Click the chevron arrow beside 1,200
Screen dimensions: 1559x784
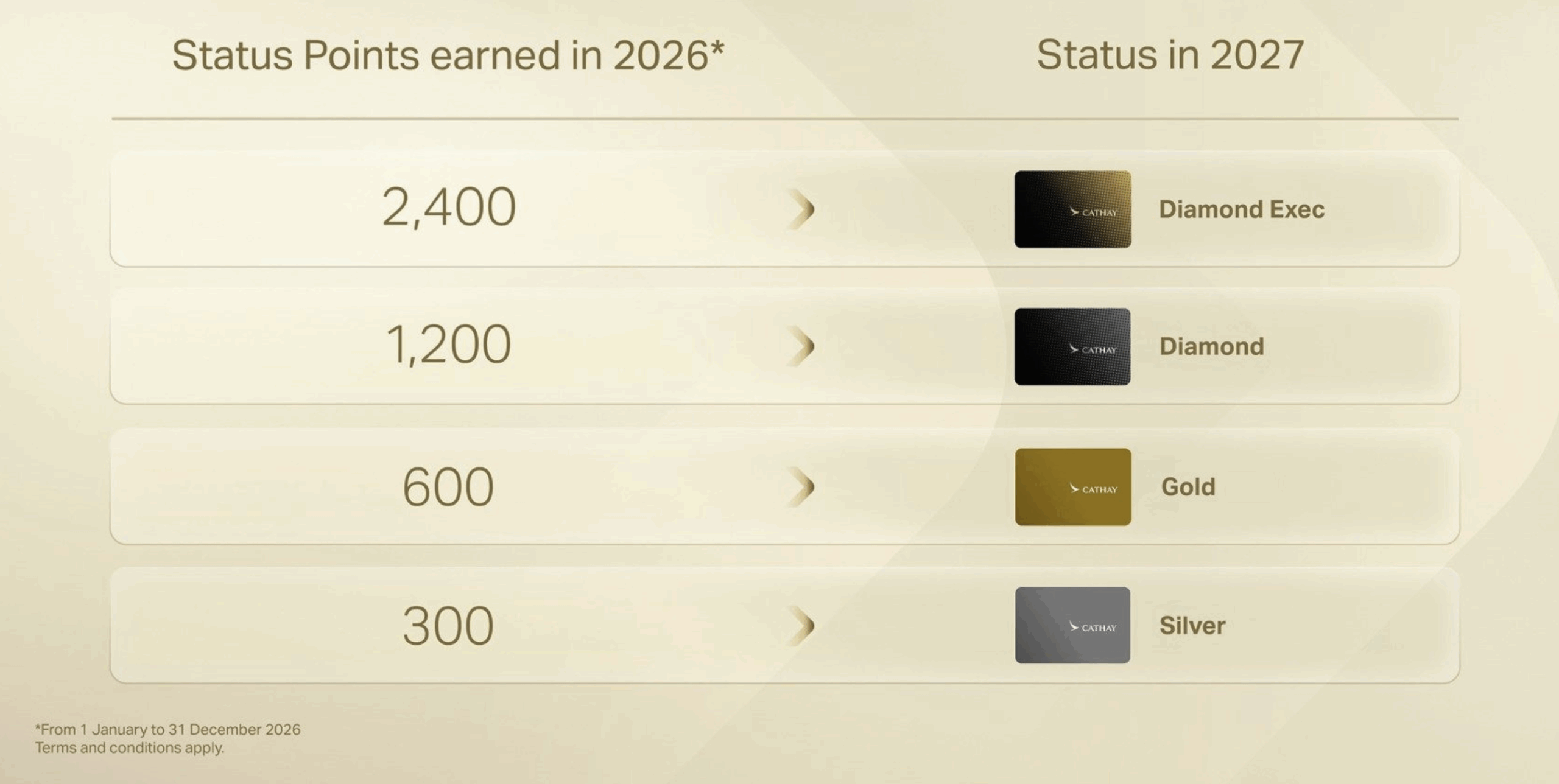[801, 346]
